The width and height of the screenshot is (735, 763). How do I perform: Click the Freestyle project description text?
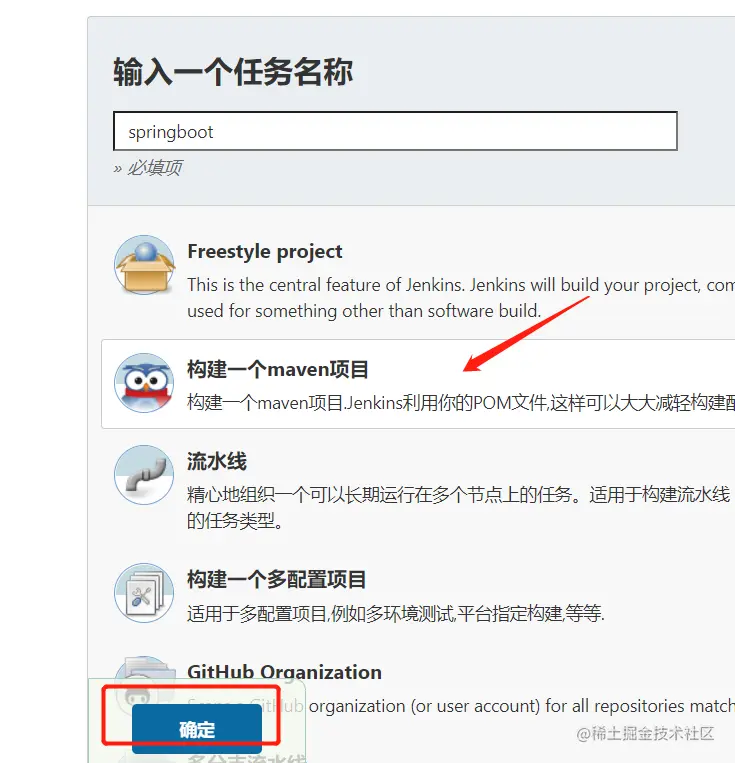pos(460,298)
